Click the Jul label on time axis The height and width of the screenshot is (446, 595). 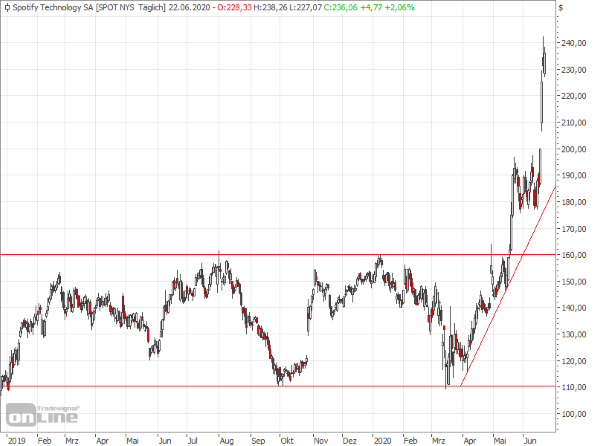193,441
